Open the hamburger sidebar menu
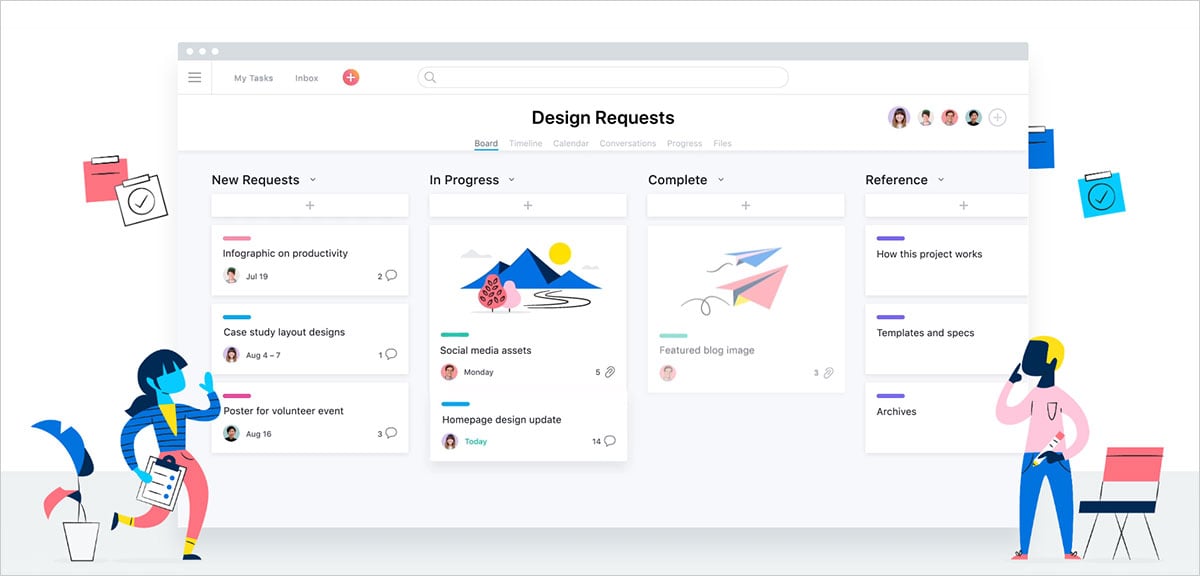 [194, 77]
